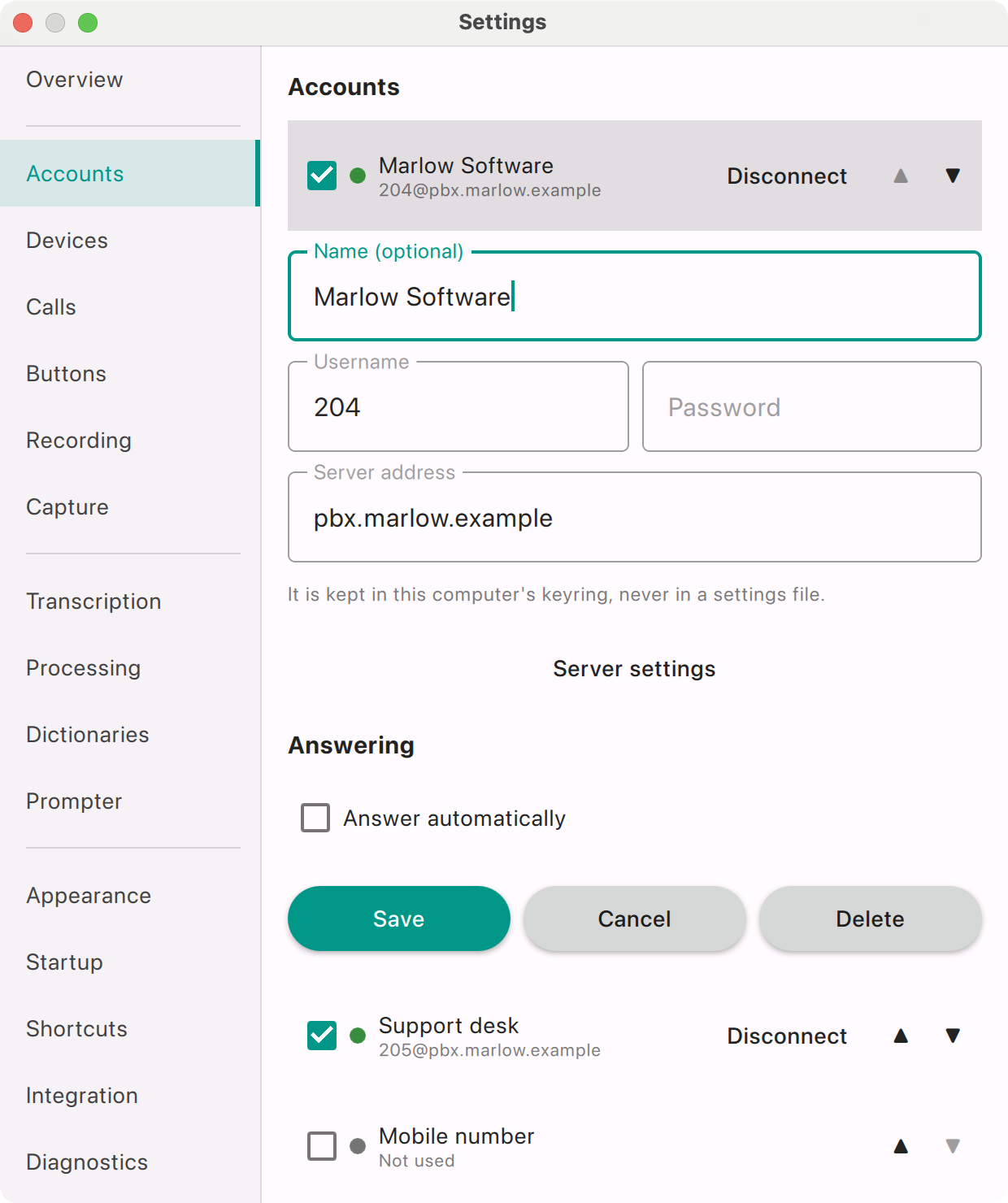Enable Answer automatically
This screenshot has height=1203, width=1008.
[x=315, y=818]
